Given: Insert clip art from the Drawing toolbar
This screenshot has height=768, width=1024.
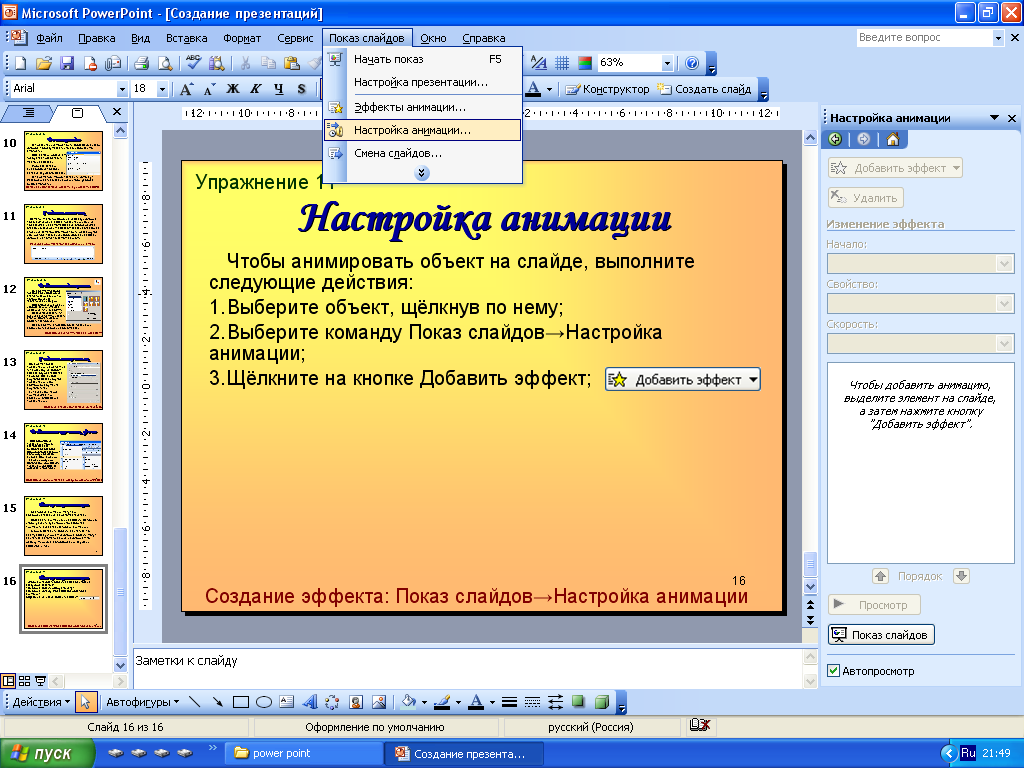Looking at the screenshot, I should (x=355, y=702).
